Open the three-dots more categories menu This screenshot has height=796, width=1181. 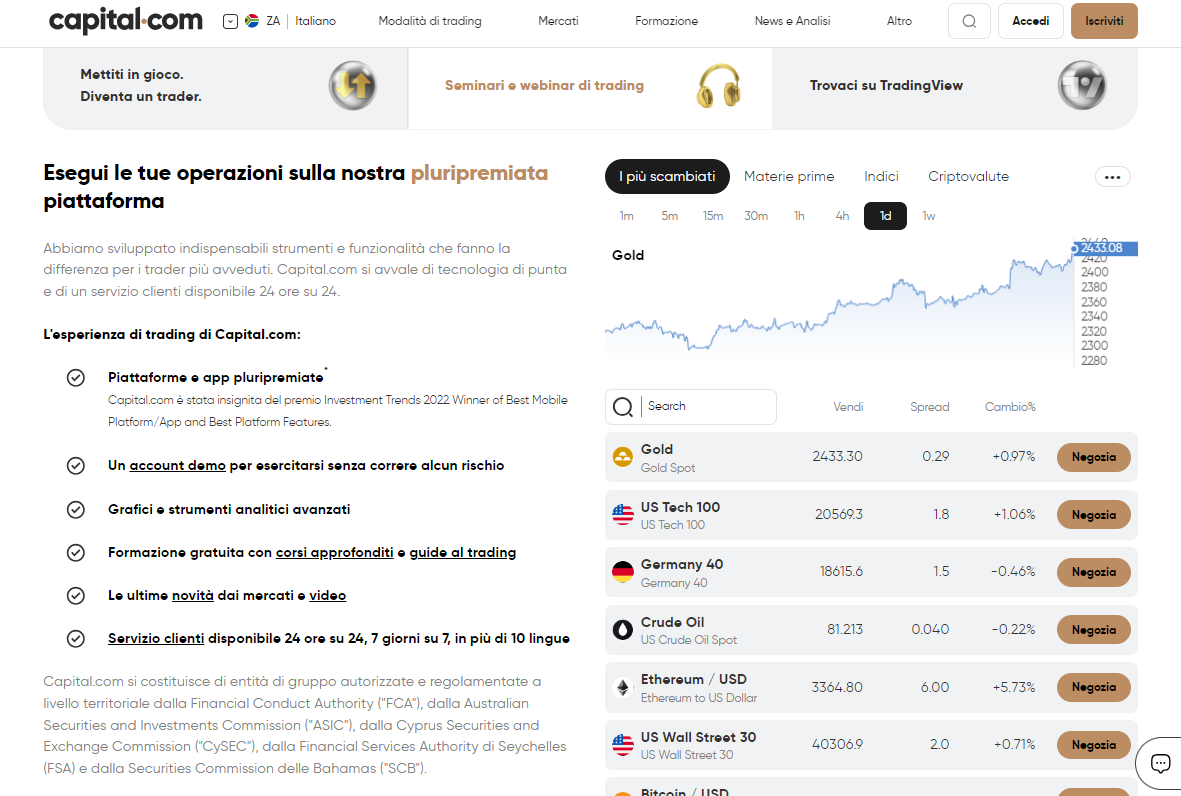[1112, 177]
